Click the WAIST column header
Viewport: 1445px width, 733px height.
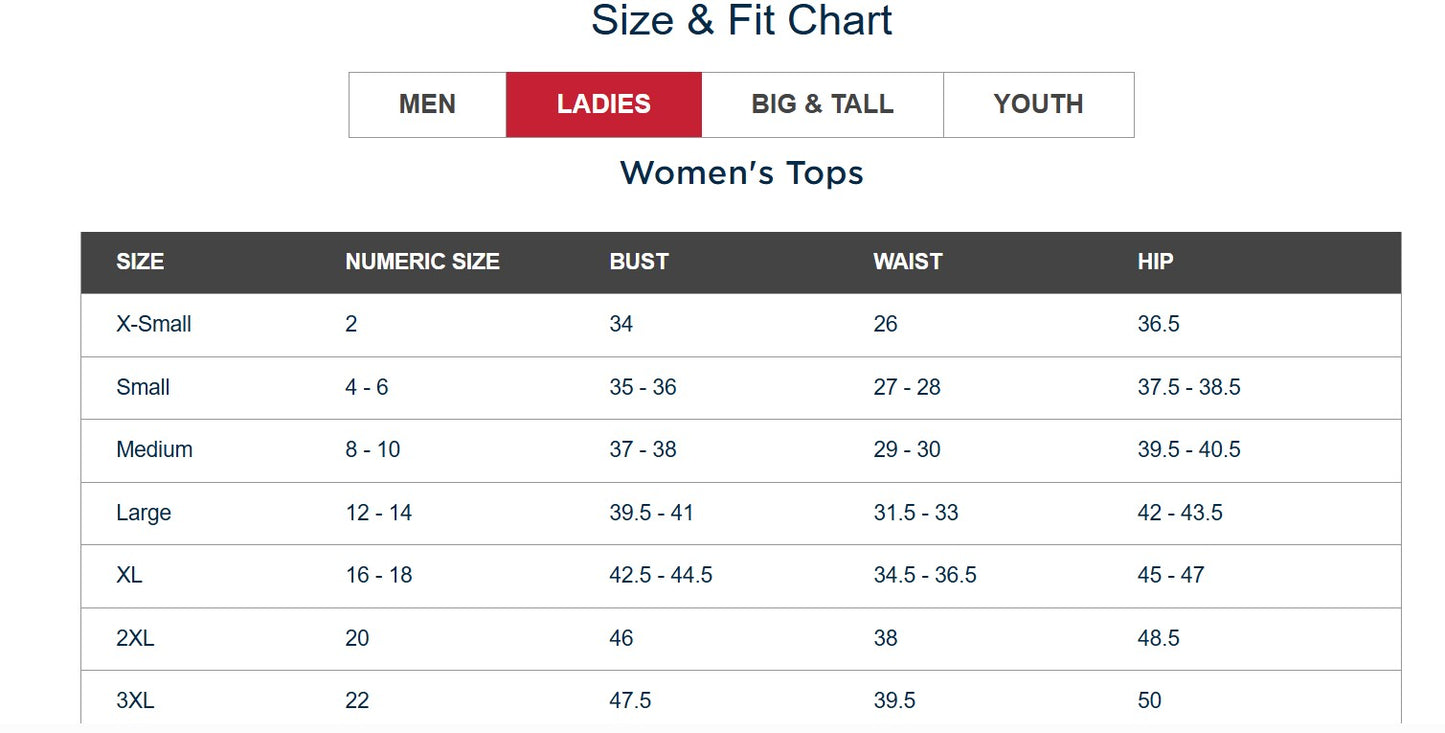click(x=907, y=262)
